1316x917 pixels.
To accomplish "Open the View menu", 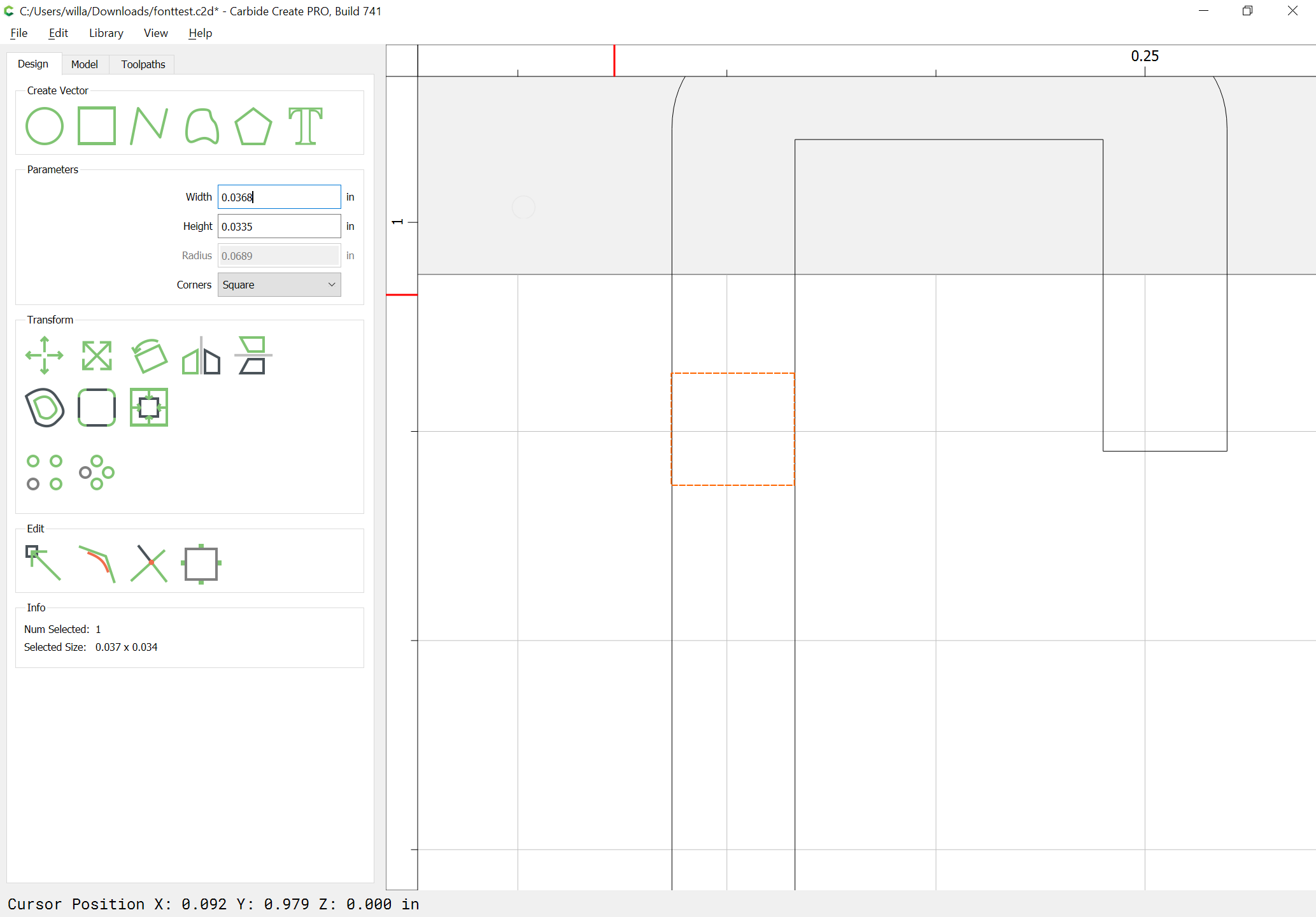I will [156, 33].
